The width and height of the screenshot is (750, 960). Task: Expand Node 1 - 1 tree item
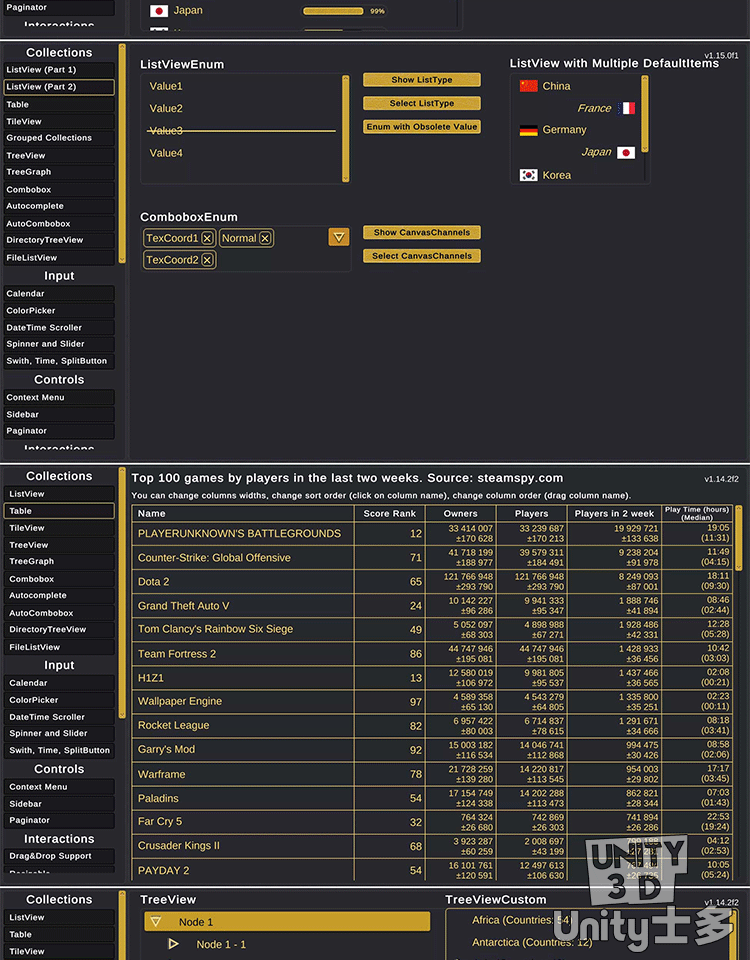(x=173, y=944)
